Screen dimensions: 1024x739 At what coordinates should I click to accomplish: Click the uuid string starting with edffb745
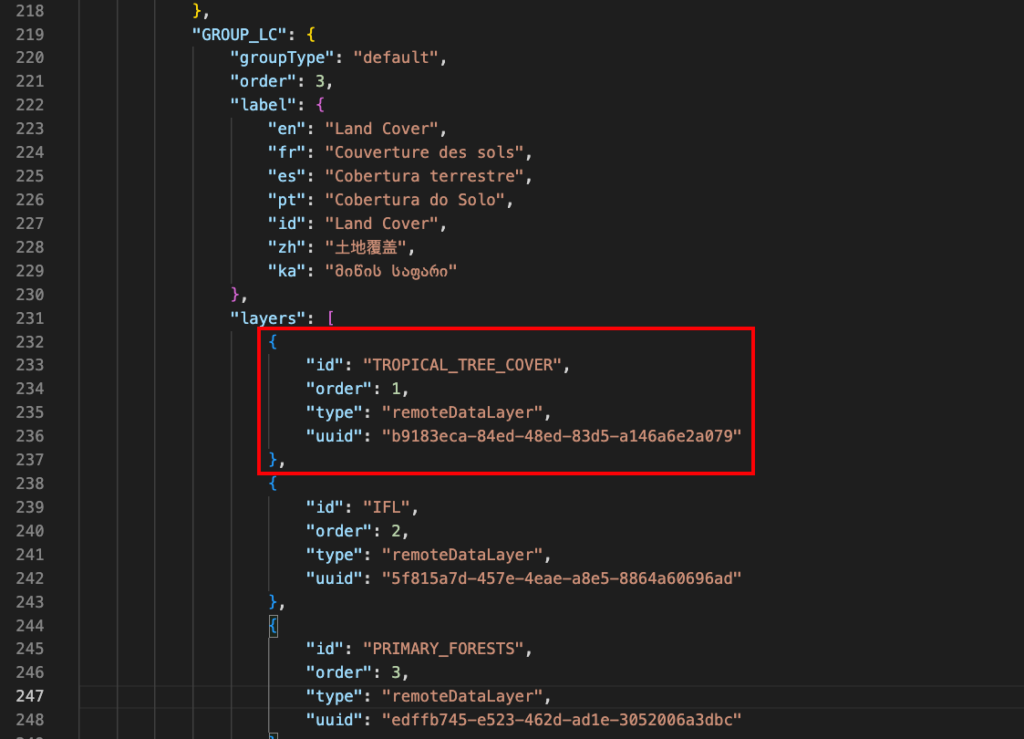(x=558, y=720)
